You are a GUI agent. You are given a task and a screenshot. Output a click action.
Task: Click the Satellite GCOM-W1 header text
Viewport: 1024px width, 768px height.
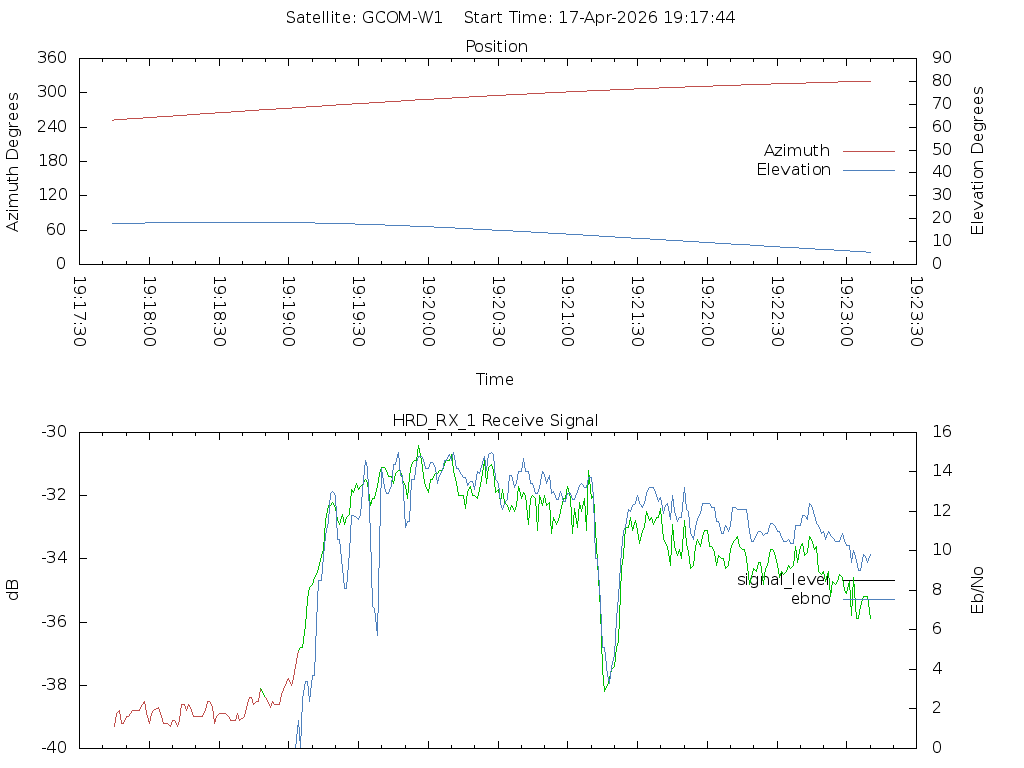pyautogui.click(x=364, y=18)
